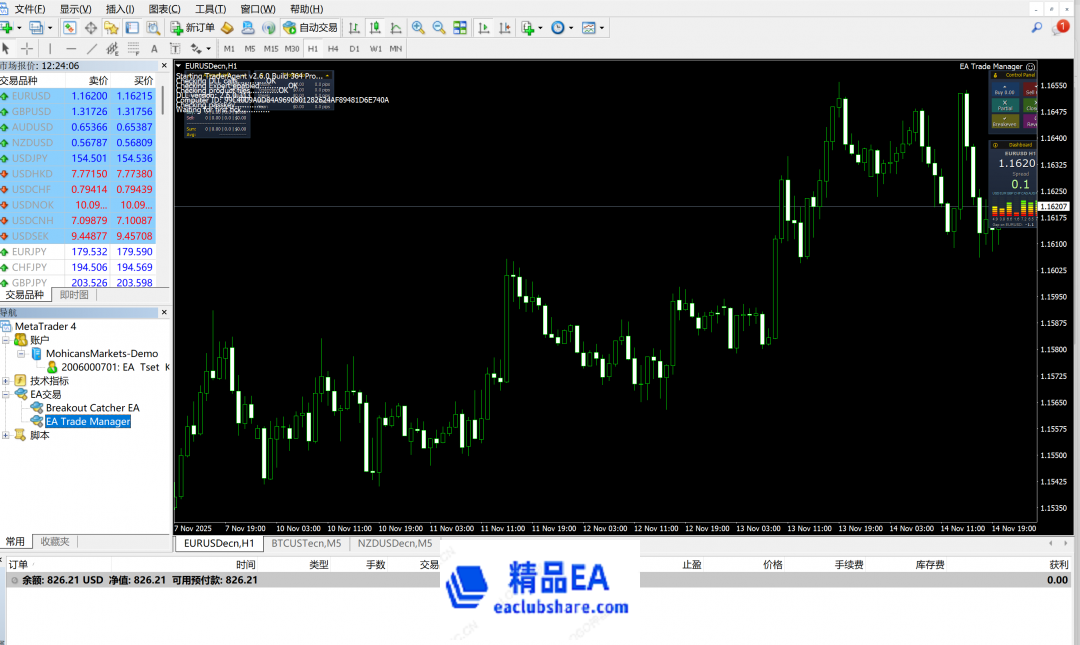The height and width of the screenshot is (645, 1080).
Task: Expand the 技术指标 tree node
Action: click(7, 381)
